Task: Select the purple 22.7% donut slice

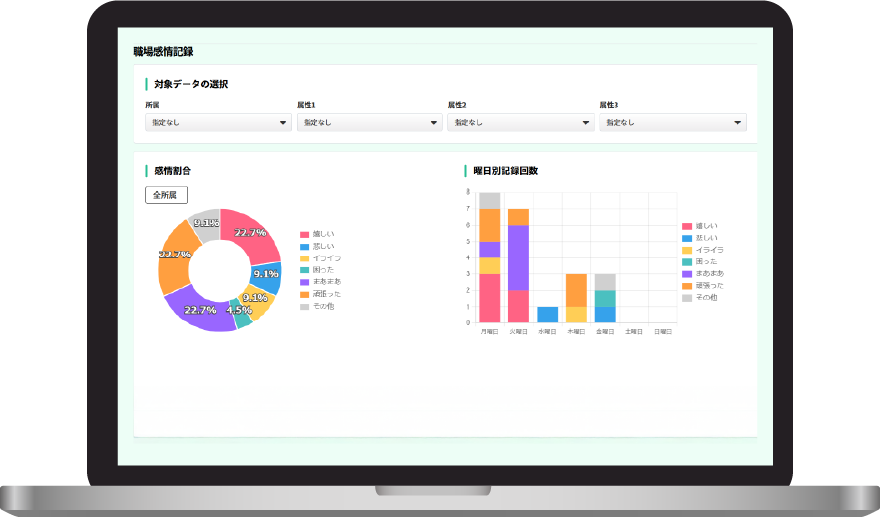Action: coord(199,309)
